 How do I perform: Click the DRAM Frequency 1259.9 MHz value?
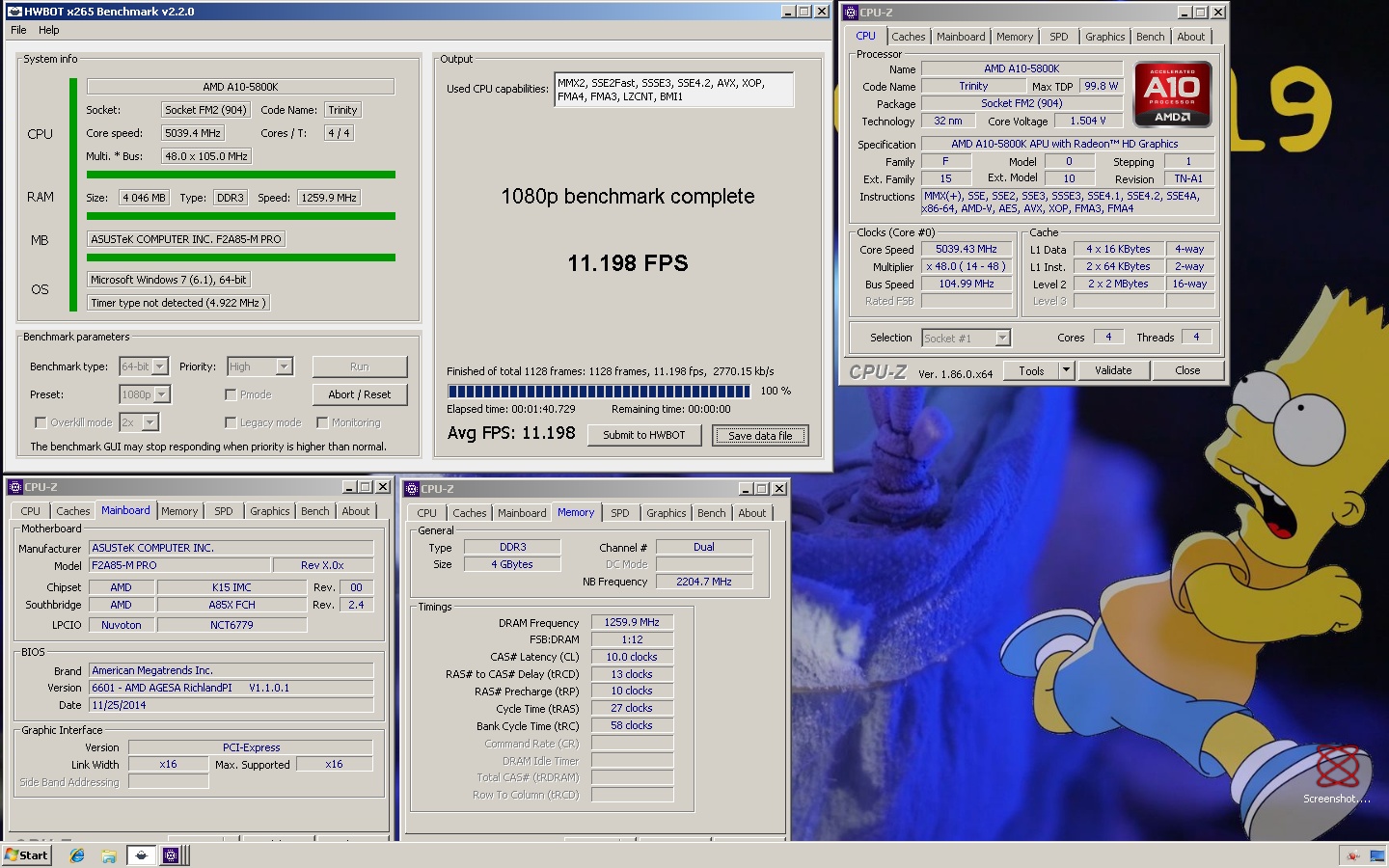point(632,622)
